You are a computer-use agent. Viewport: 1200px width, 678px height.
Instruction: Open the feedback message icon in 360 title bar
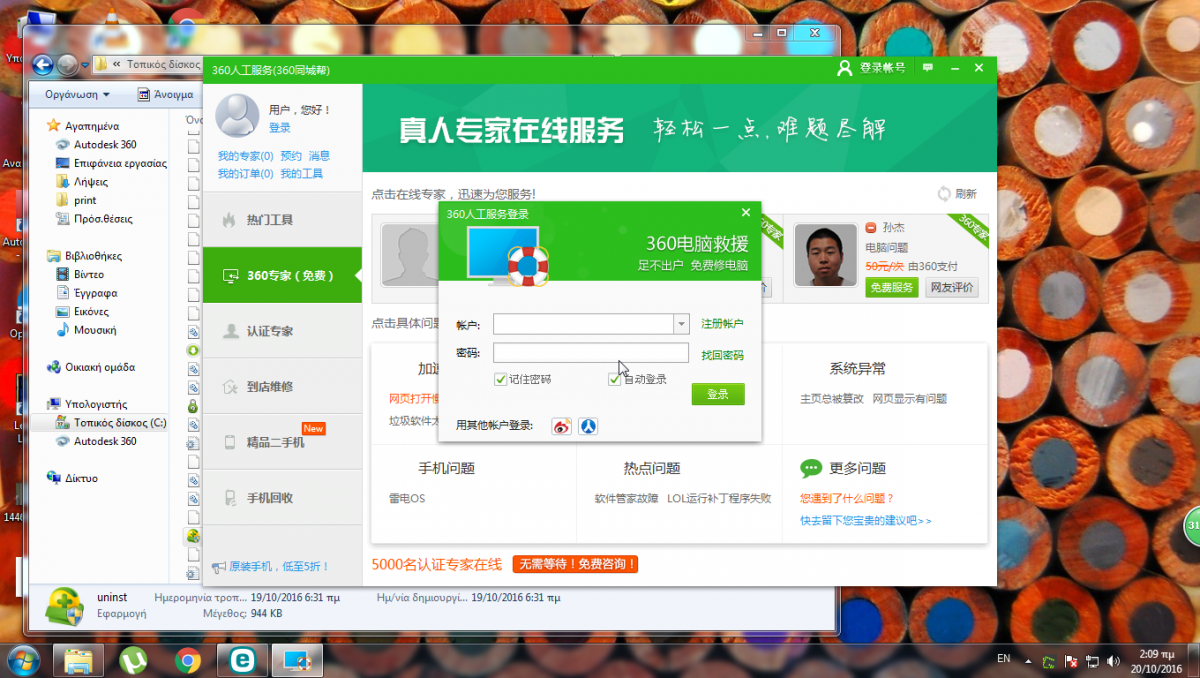[928, 68]
